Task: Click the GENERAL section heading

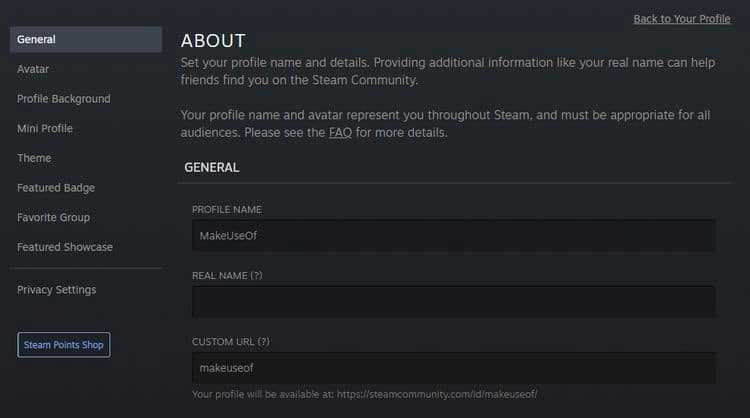Action: [x=211, y=167]
